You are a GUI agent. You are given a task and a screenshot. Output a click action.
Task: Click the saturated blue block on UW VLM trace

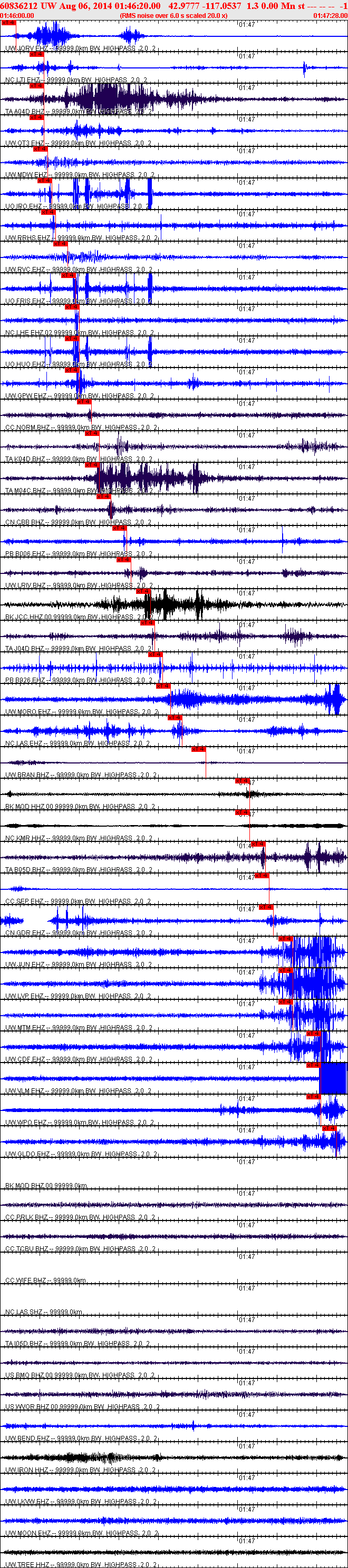pos(333,1078)
